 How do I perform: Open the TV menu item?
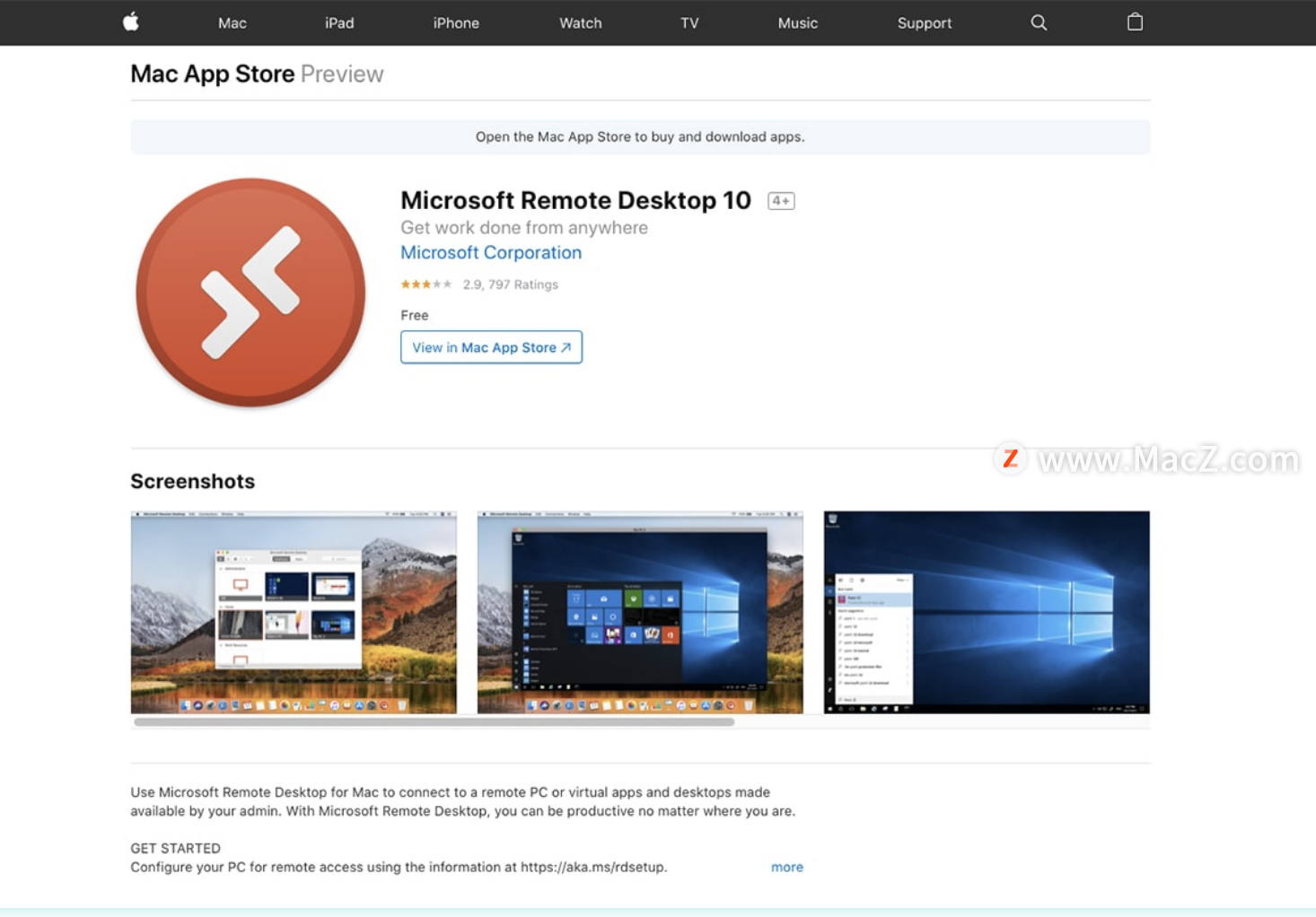(x=689, y=23)
